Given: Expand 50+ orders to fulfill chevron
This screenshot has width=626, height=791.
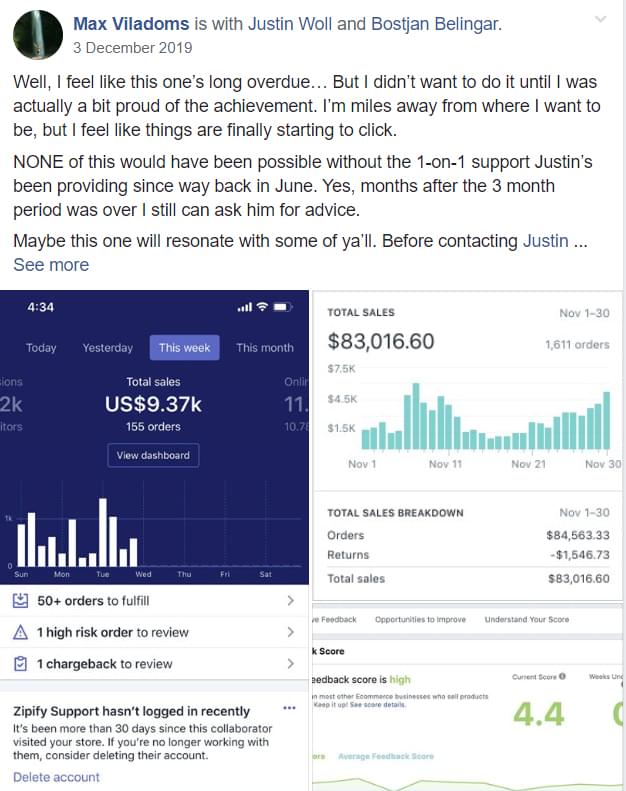Looking at the screenshot, I should tap(291, 600).
